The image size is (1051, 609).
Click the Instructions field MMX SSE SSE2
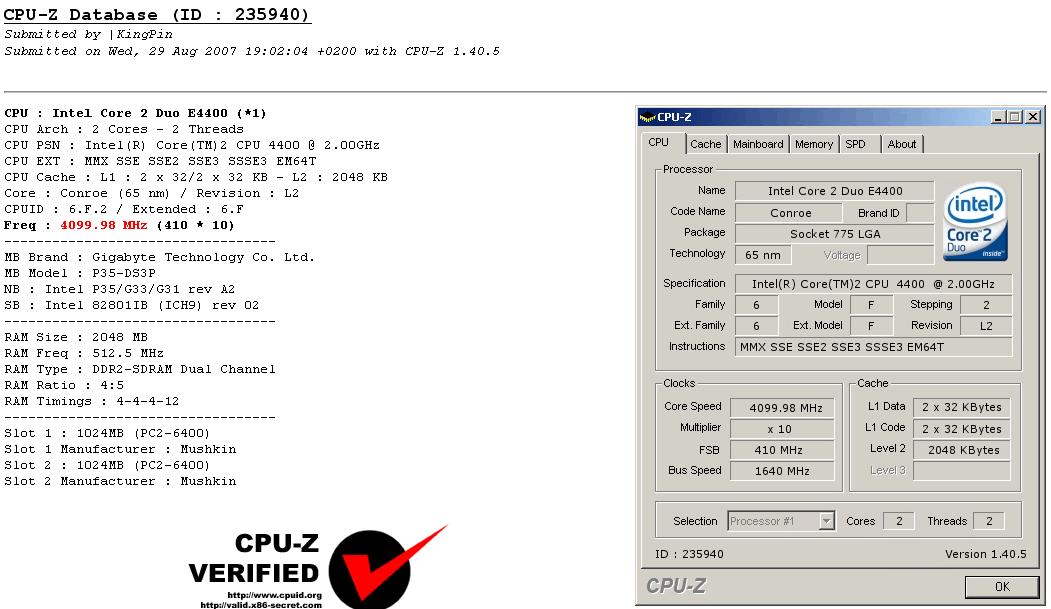pos(873,347)
